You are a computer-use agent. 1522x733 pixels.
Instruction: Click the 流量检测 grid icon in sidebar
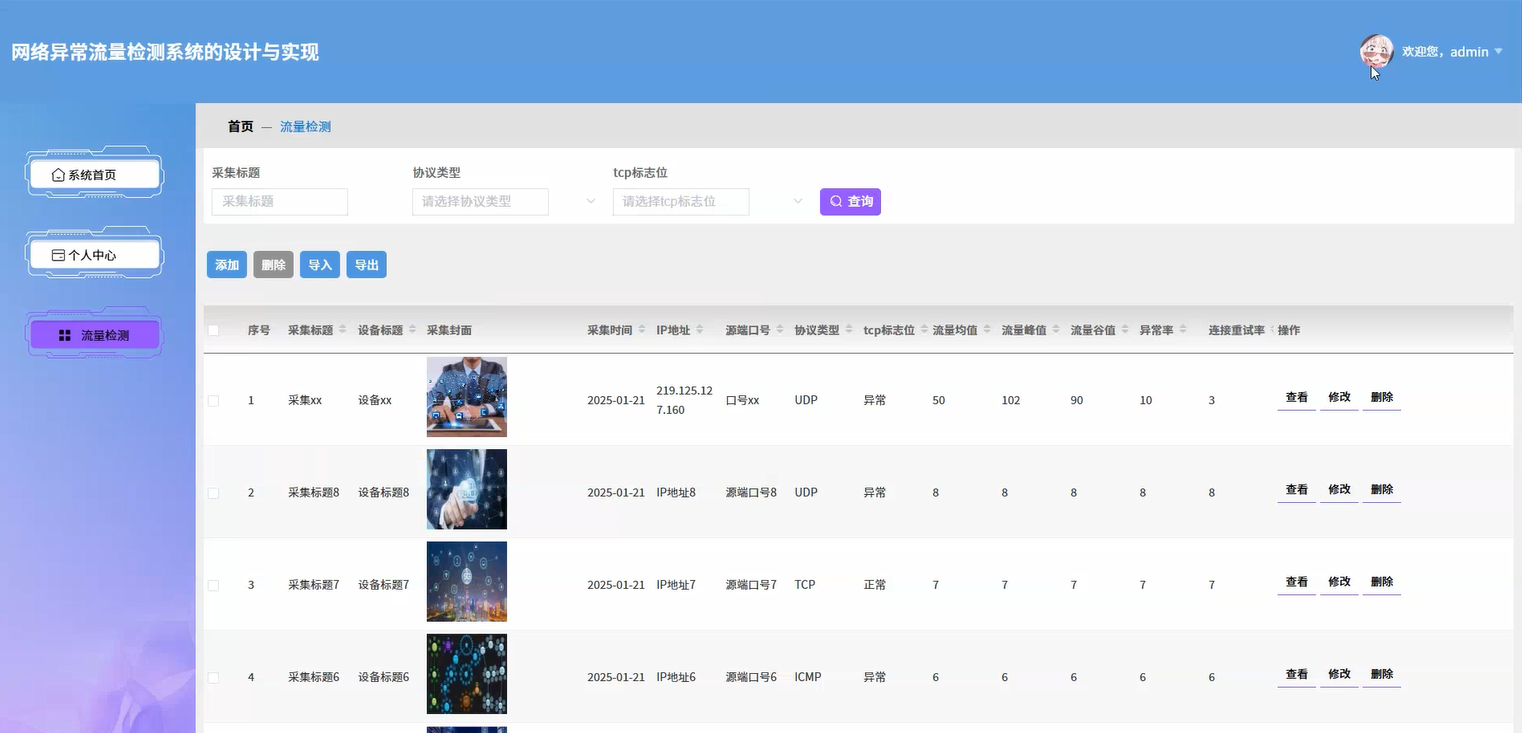[x=64, y=334]
